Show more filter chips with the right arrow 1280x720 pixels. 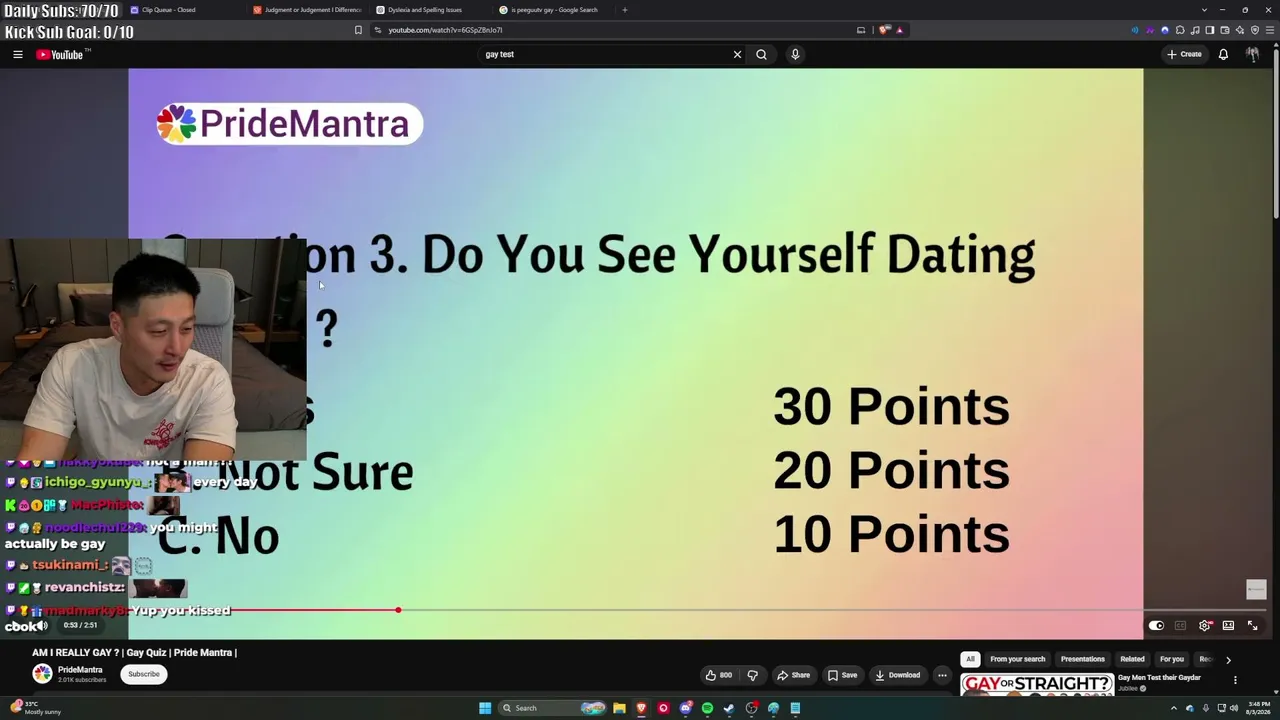pos(1228,659)
